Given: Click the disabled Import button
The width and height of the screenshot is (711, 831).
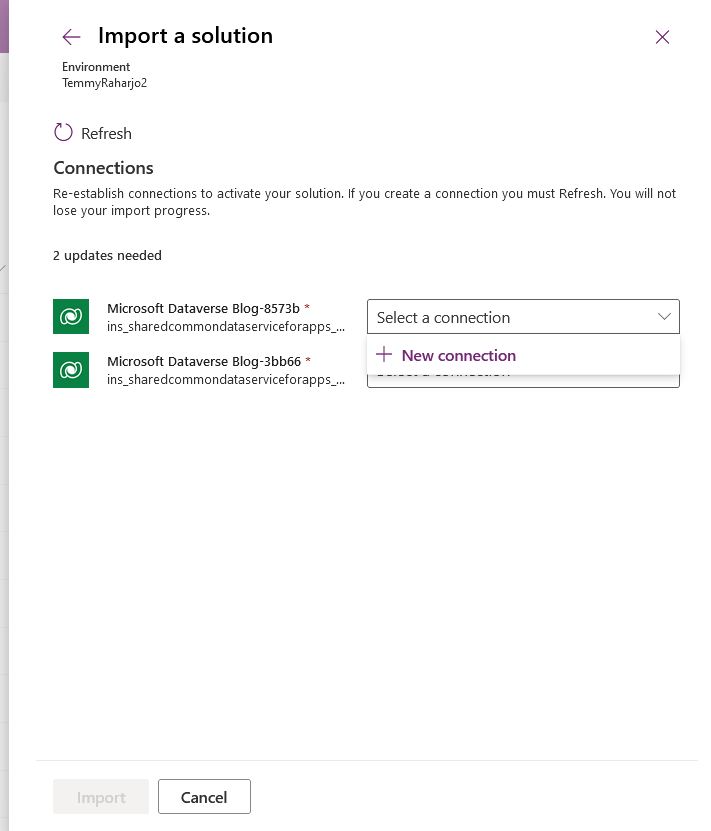Looking at the screenshot, I should (101, 797).
